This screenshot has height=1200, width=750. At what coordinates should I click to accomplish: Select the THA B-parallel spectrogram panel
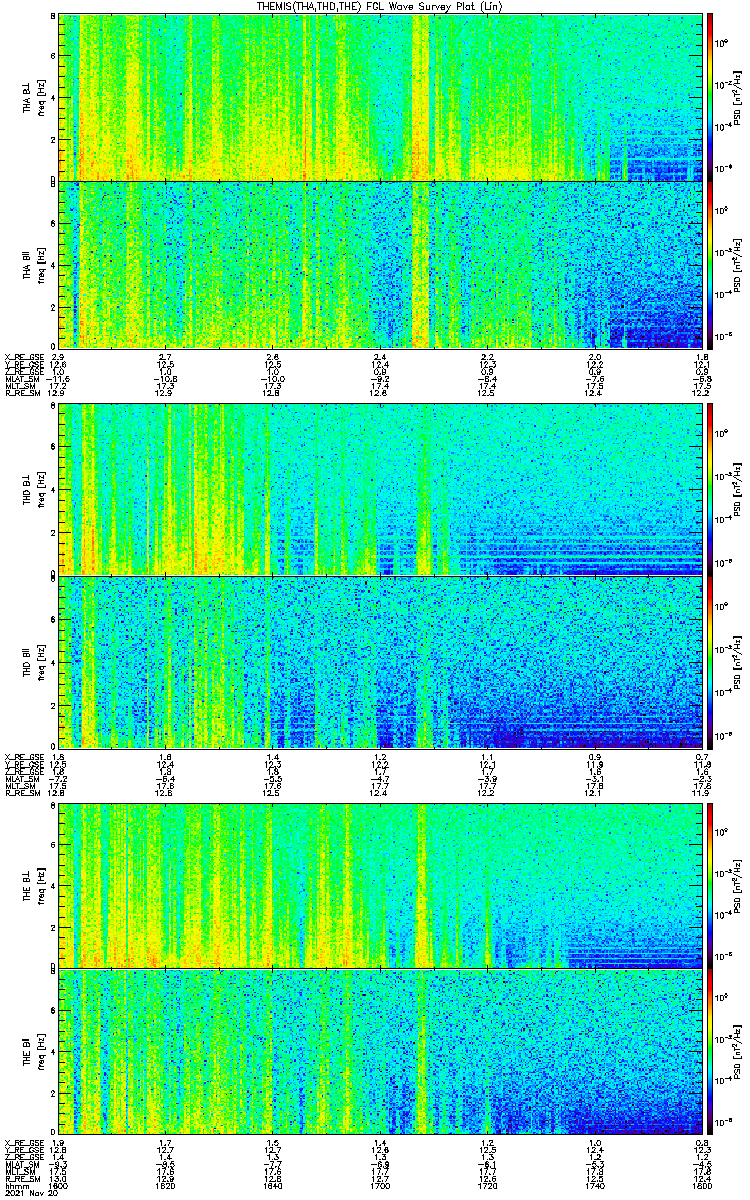(x=380, y=264)
